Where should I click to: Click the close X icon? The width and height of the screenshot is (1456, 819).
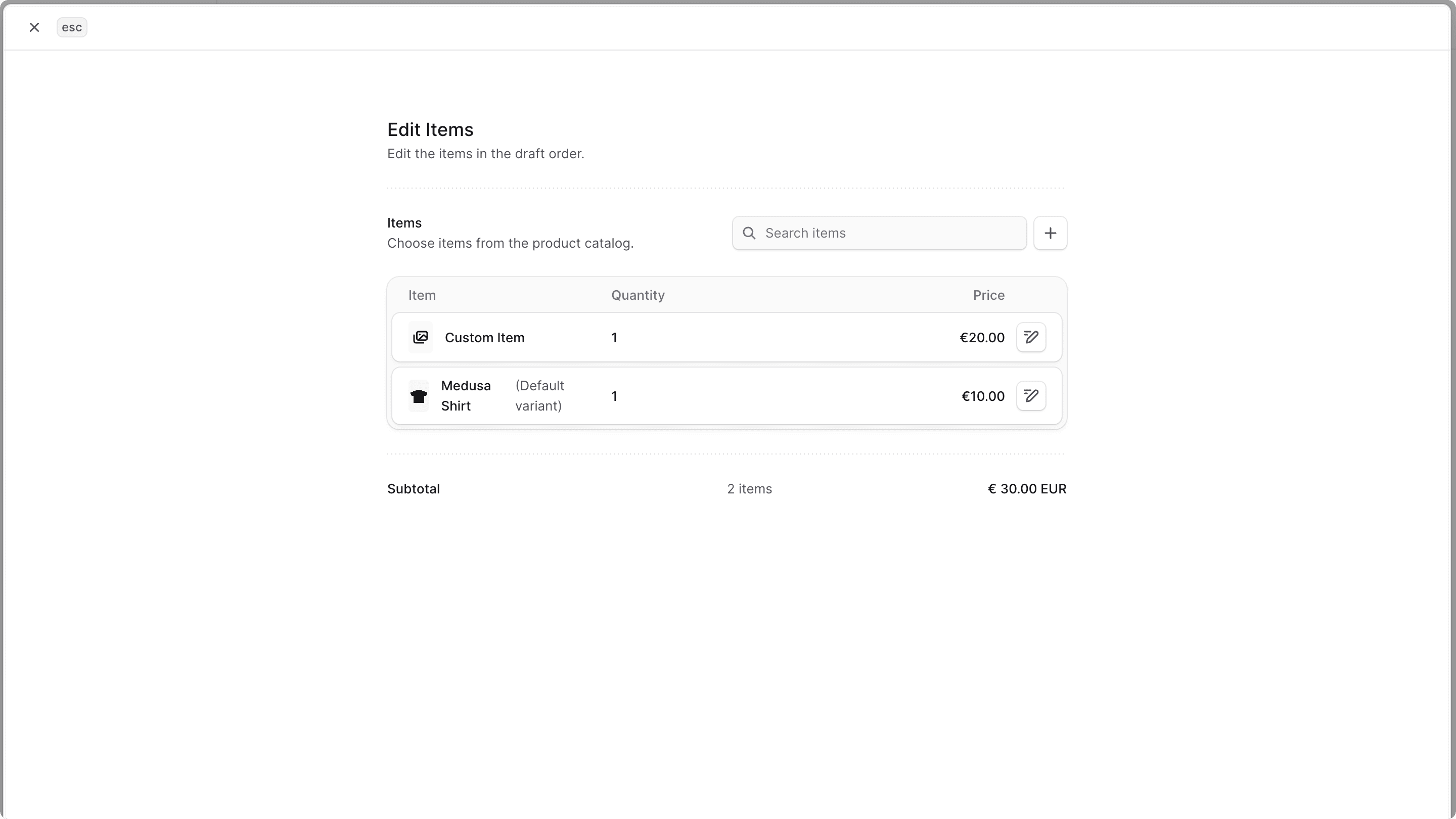34,27
